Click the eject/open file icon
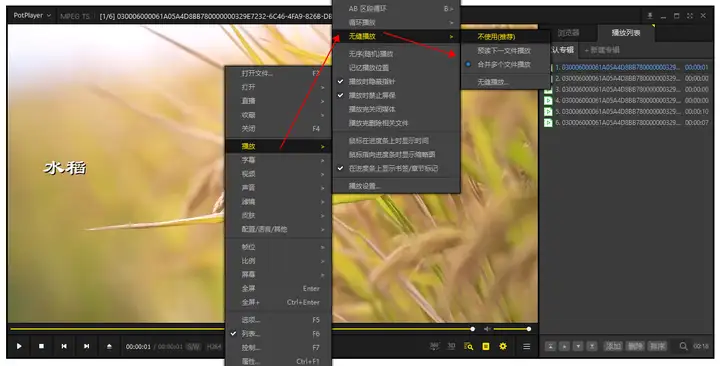Screen dimensions: 720x366 pos(109,346)
